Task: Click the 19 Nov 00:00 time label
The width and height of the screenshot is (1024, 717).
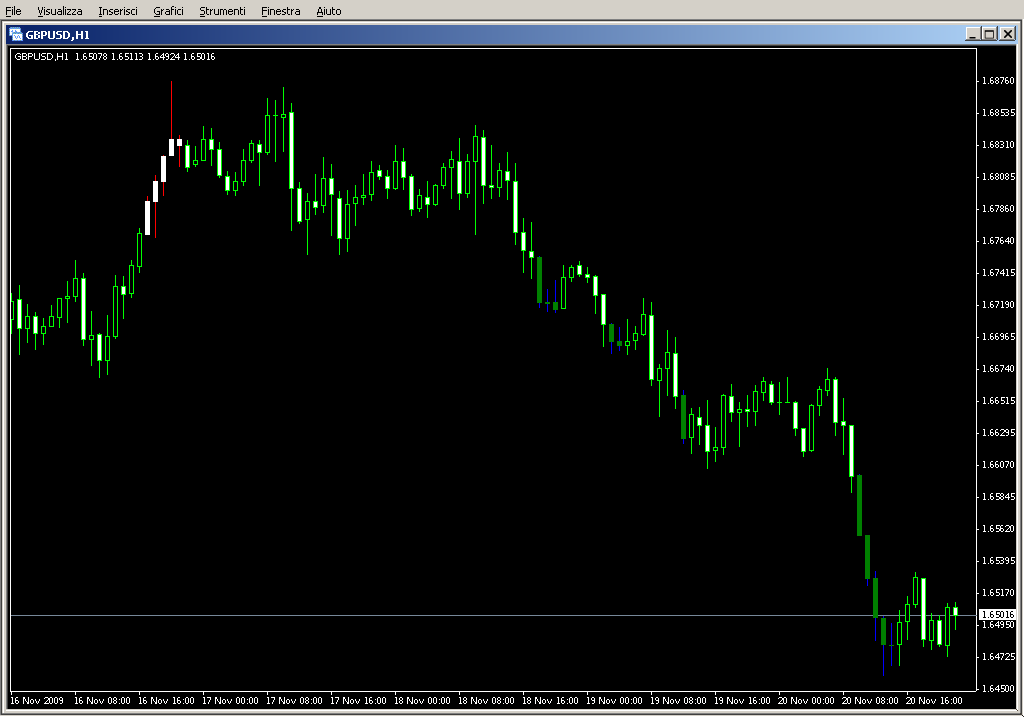Action: click(x=614, y=701)
